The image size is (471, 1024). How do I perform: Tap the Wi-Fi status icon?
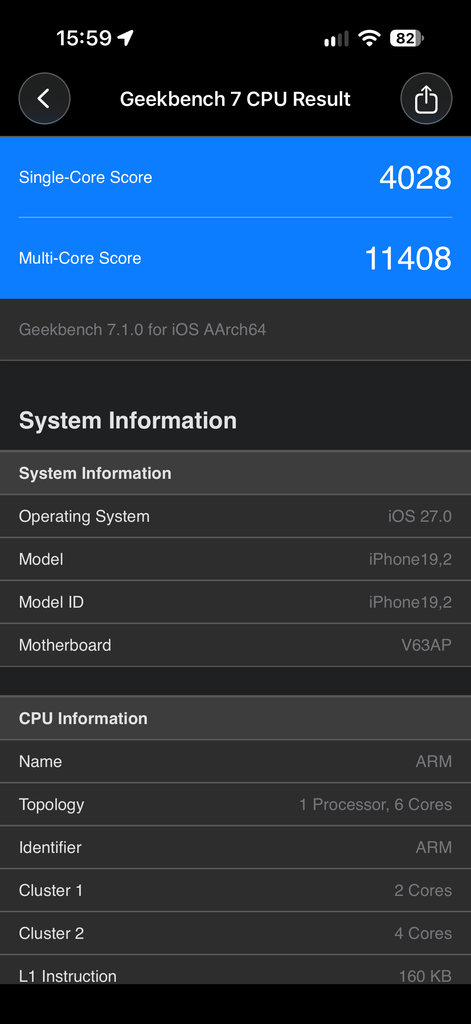tap(369, 39)
